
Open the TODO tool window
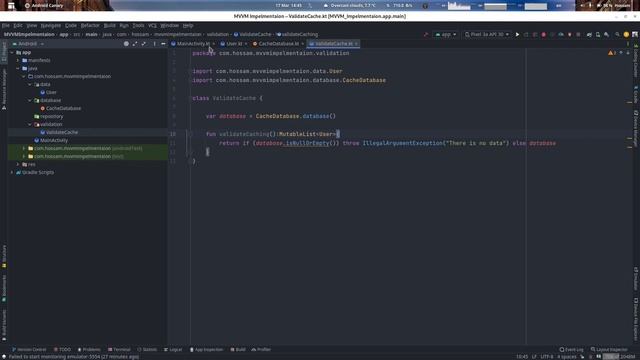62,350
